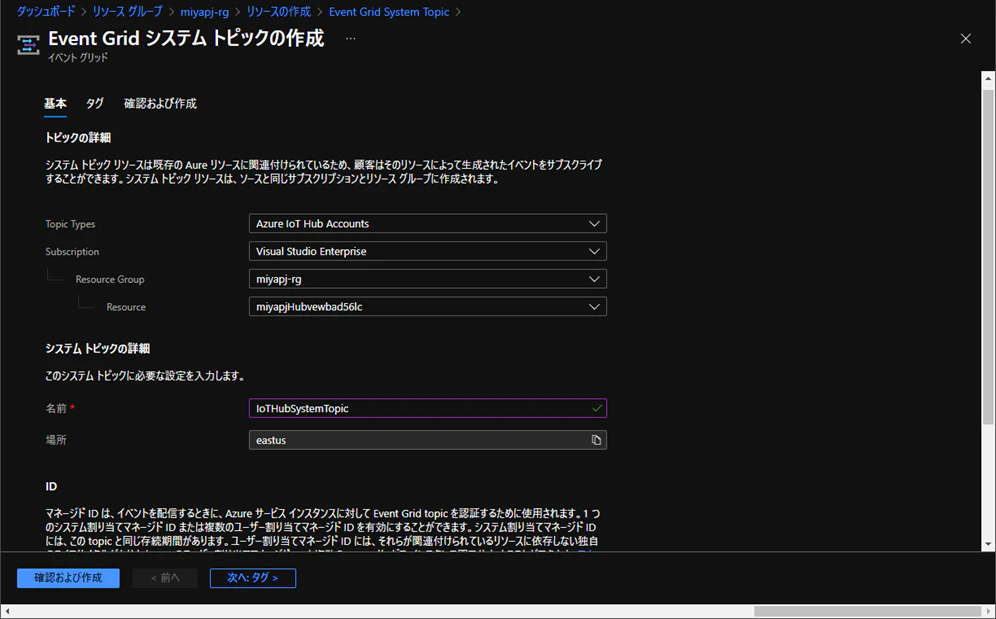This screenshot has height=619, width=996.
Task: Click the 名前 required field label
Action: point(60,408)
